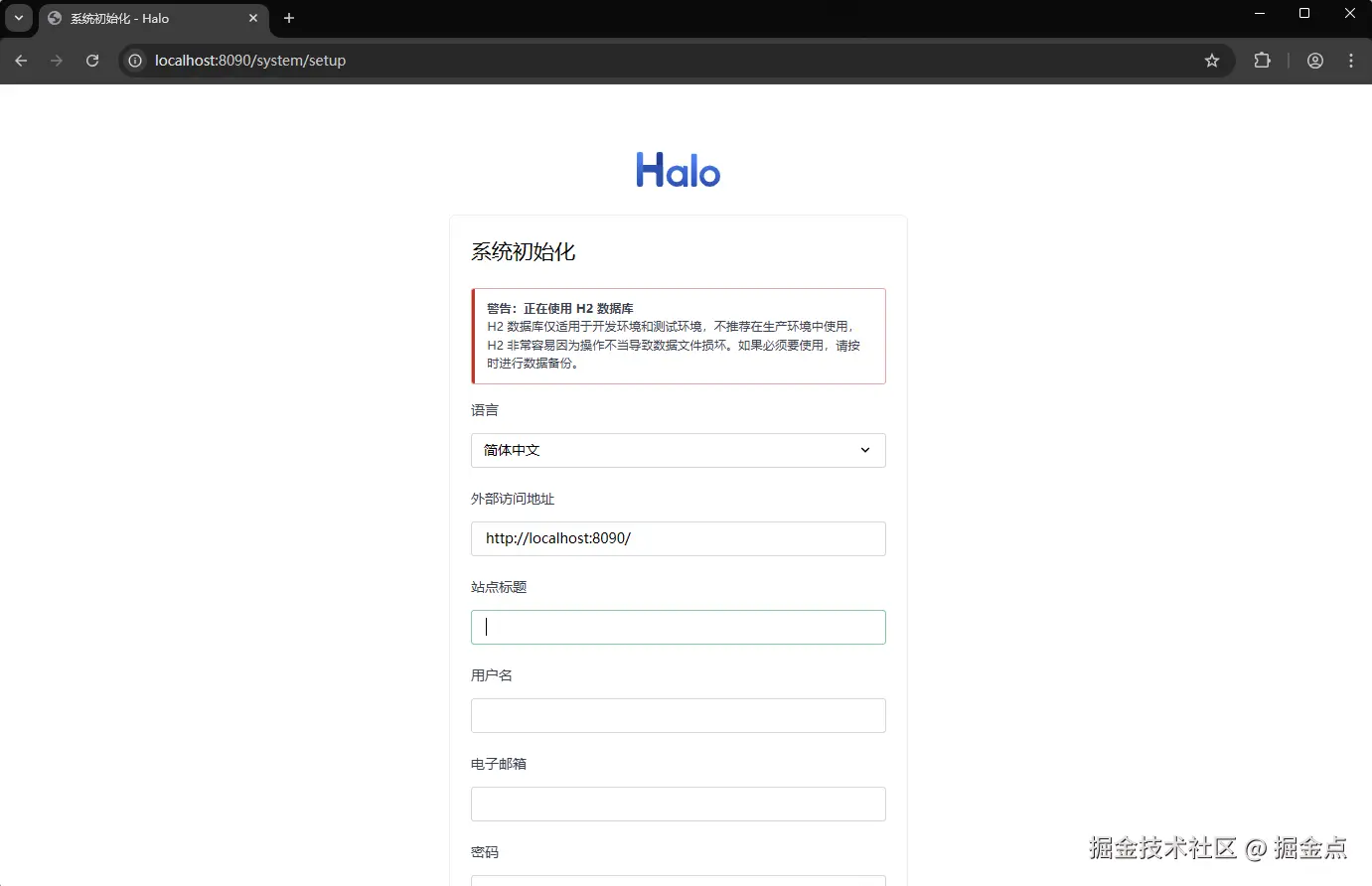Open the Chrome profile menu
The height and width of the screenshot is (886, 1372).
[x=1315, y=61]
